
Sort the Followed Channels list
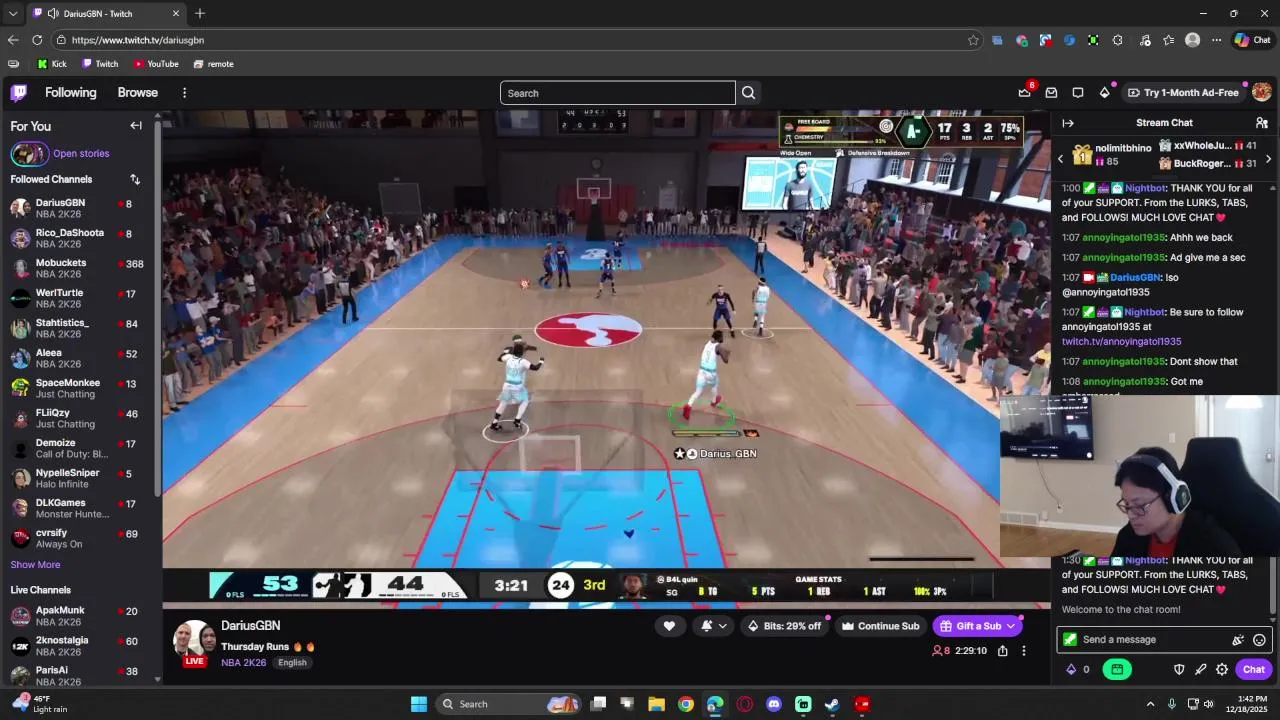[135, 179]
